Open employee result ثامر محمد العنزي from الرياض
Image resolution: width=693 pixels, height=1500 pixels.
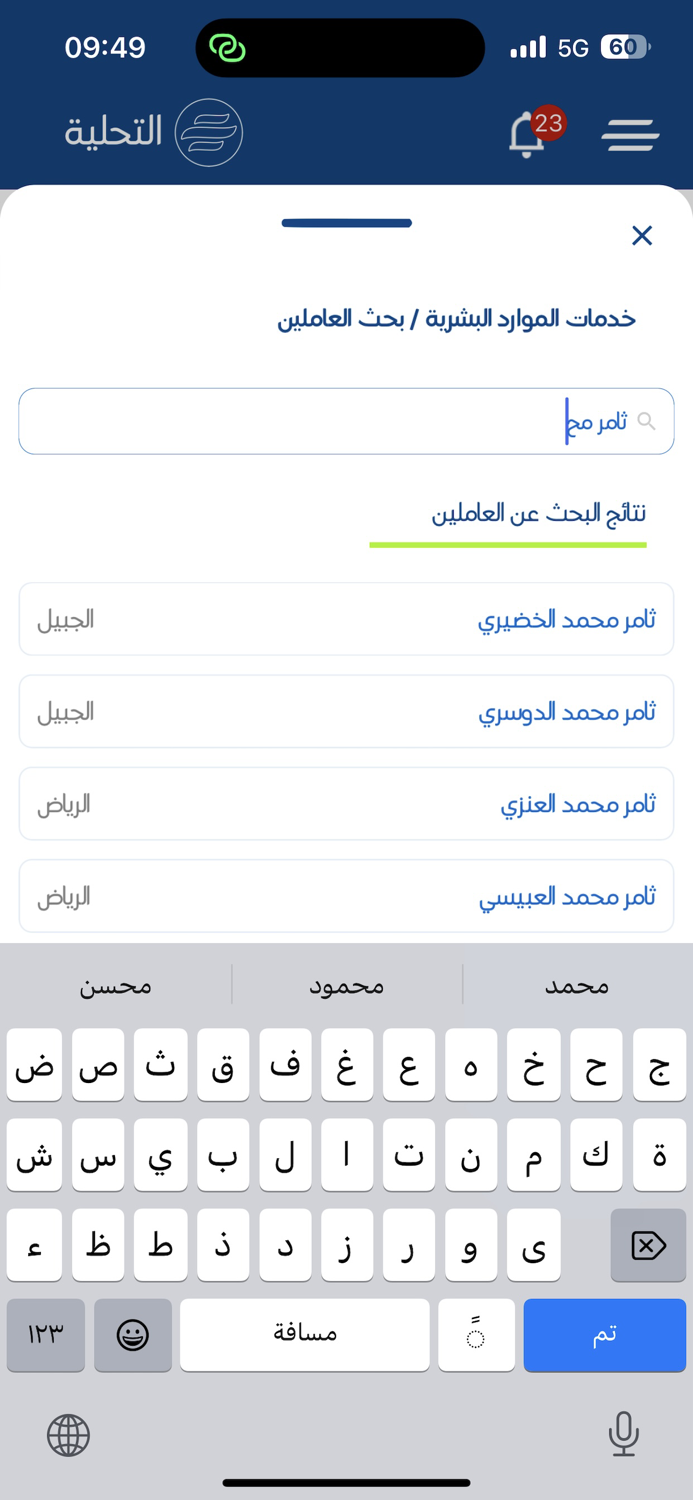[x=346, y=803]
